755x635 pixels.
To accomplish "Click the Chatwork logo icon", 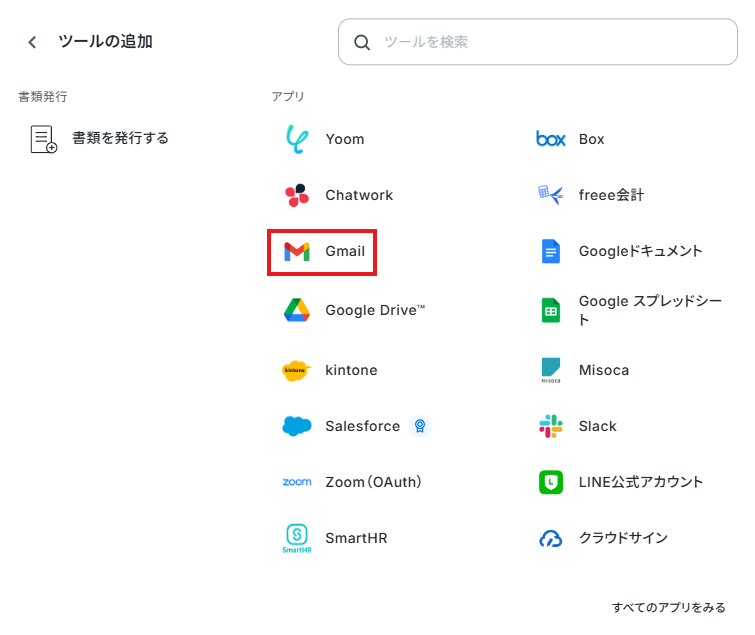I will point(297,195).
